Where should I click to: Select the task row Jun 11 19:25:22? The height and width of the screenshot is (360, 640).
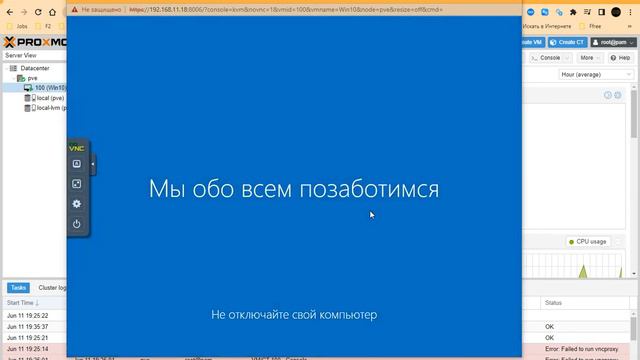point(35,316)
